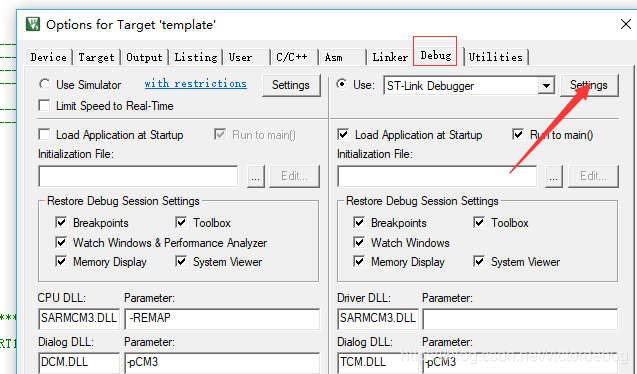
Task: Open the C/C++ tab
Action: [294, 57]
